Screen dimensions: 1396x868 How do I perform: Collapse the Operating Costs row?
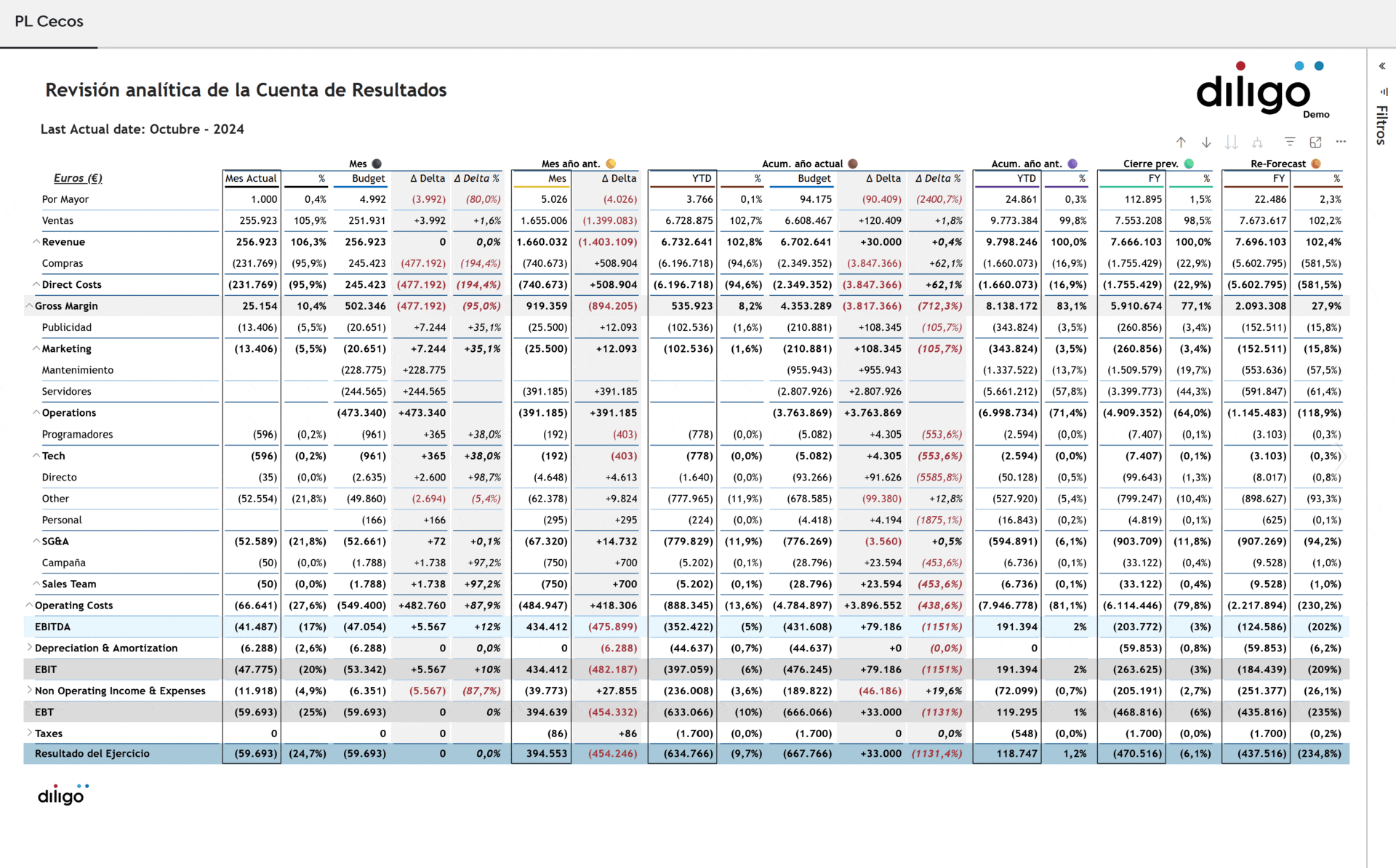(x=29, y=605)
